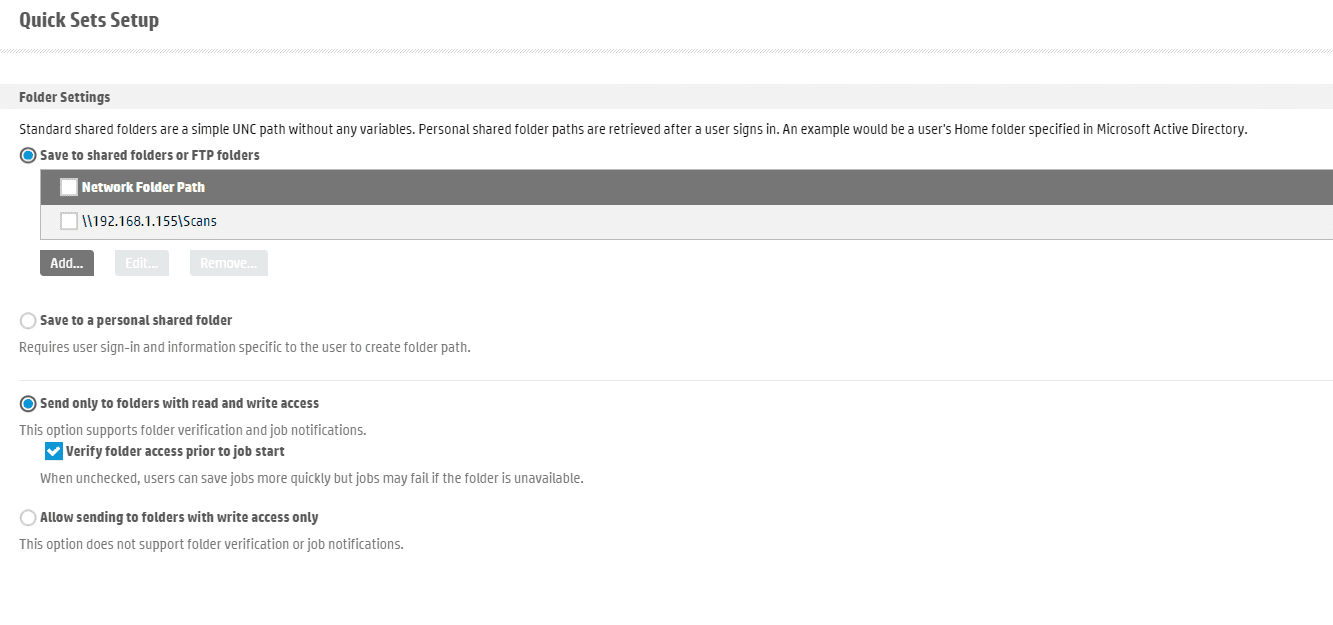Click the Network Folder Path column header text
Image resolution: width=1333 pixels, height=625 pixels.
pyautogui.click(x=143, y=187)
